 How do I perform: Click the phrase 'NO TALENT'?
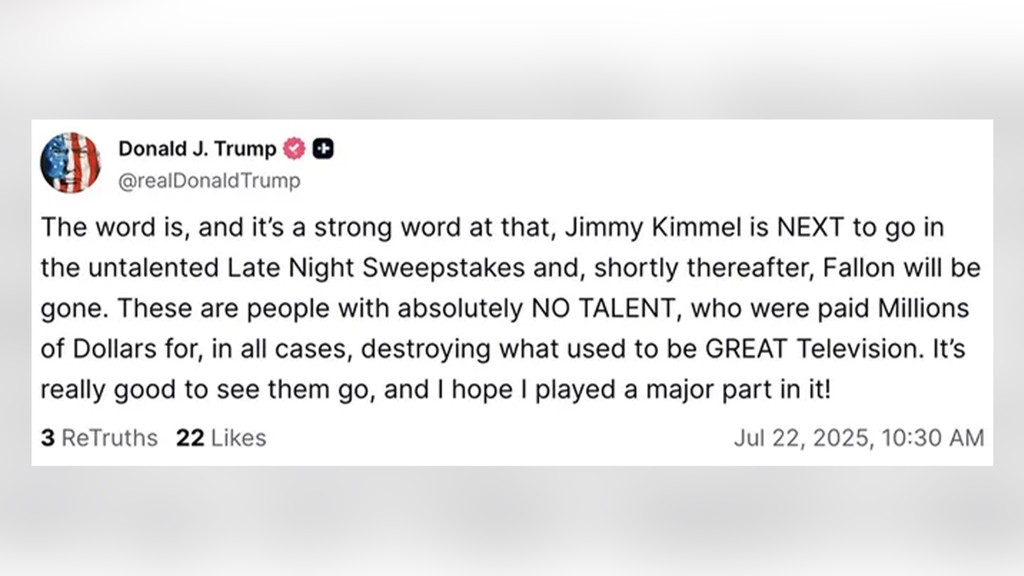click(x=603, y=308)
